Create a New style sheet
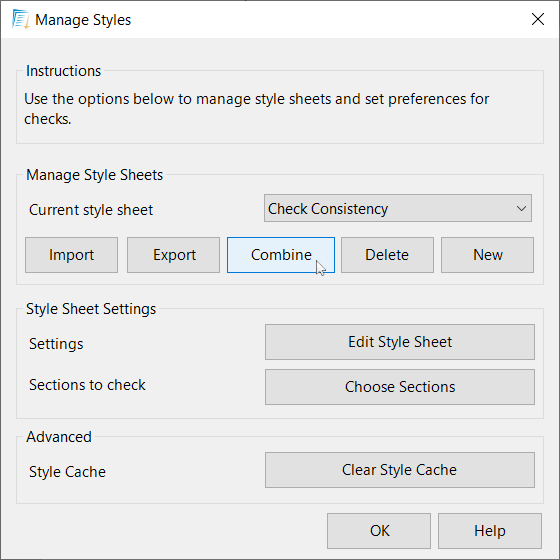 (x=488, y=255)
